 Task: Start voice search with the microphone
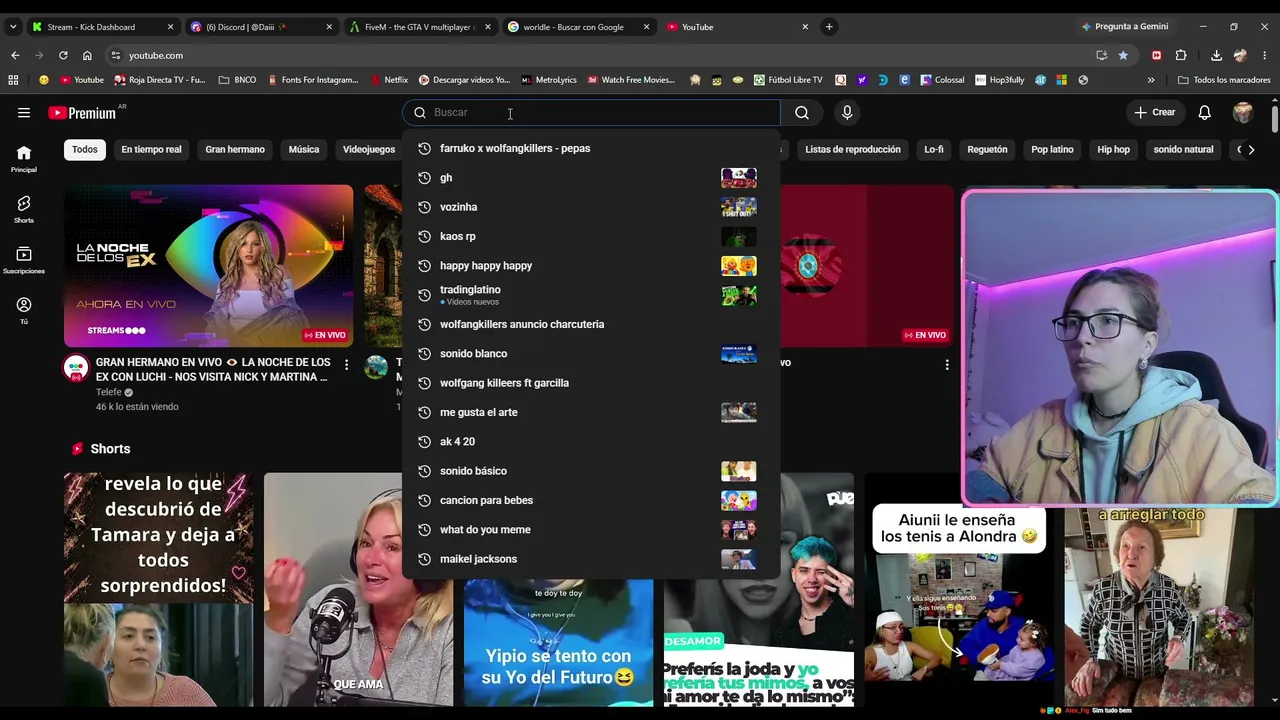(847, 113)
